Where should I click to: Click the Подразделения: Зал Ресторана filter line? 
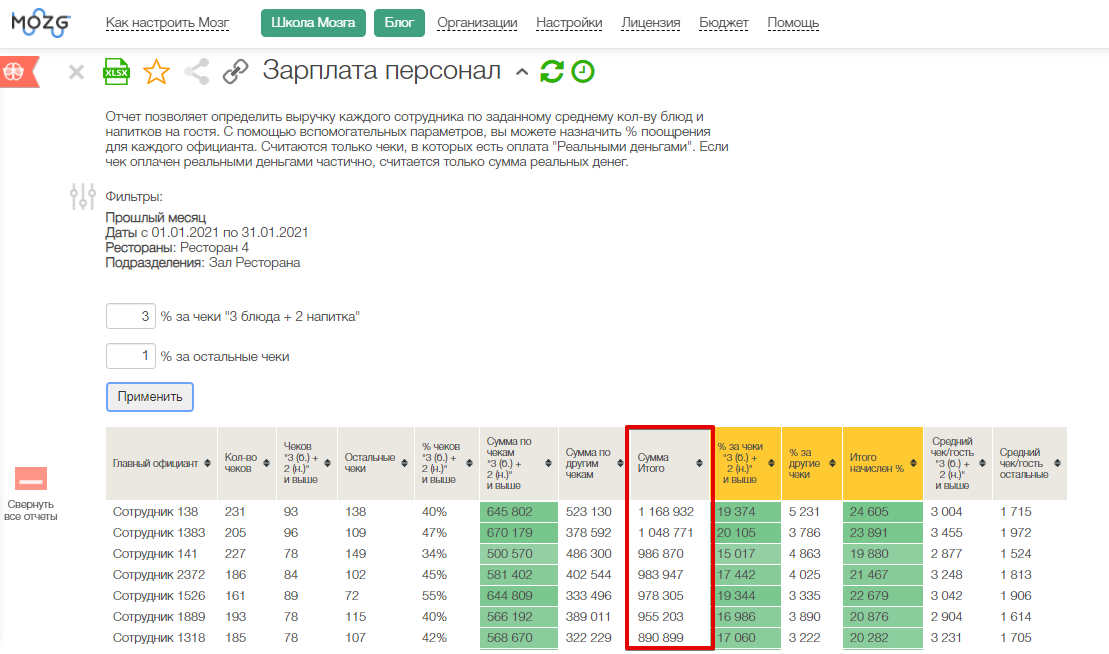203,262
